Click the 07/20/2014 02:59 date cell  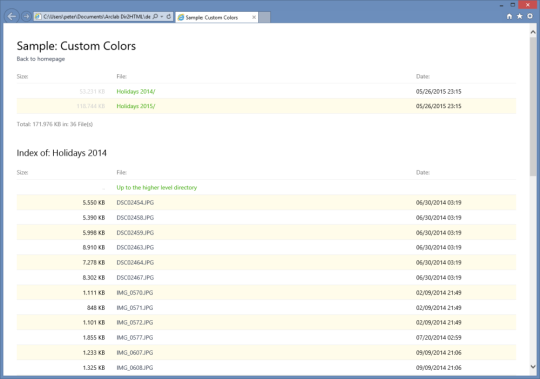(438, 338)
